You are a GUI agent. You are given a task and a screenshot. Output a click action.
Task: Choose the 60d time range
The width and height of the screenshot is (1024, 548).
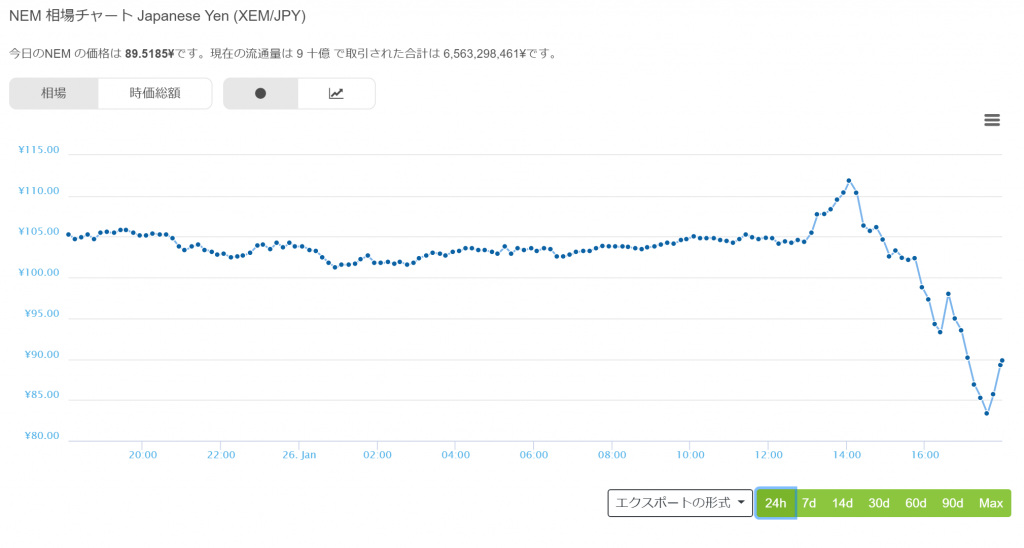[x=916, y=503]
